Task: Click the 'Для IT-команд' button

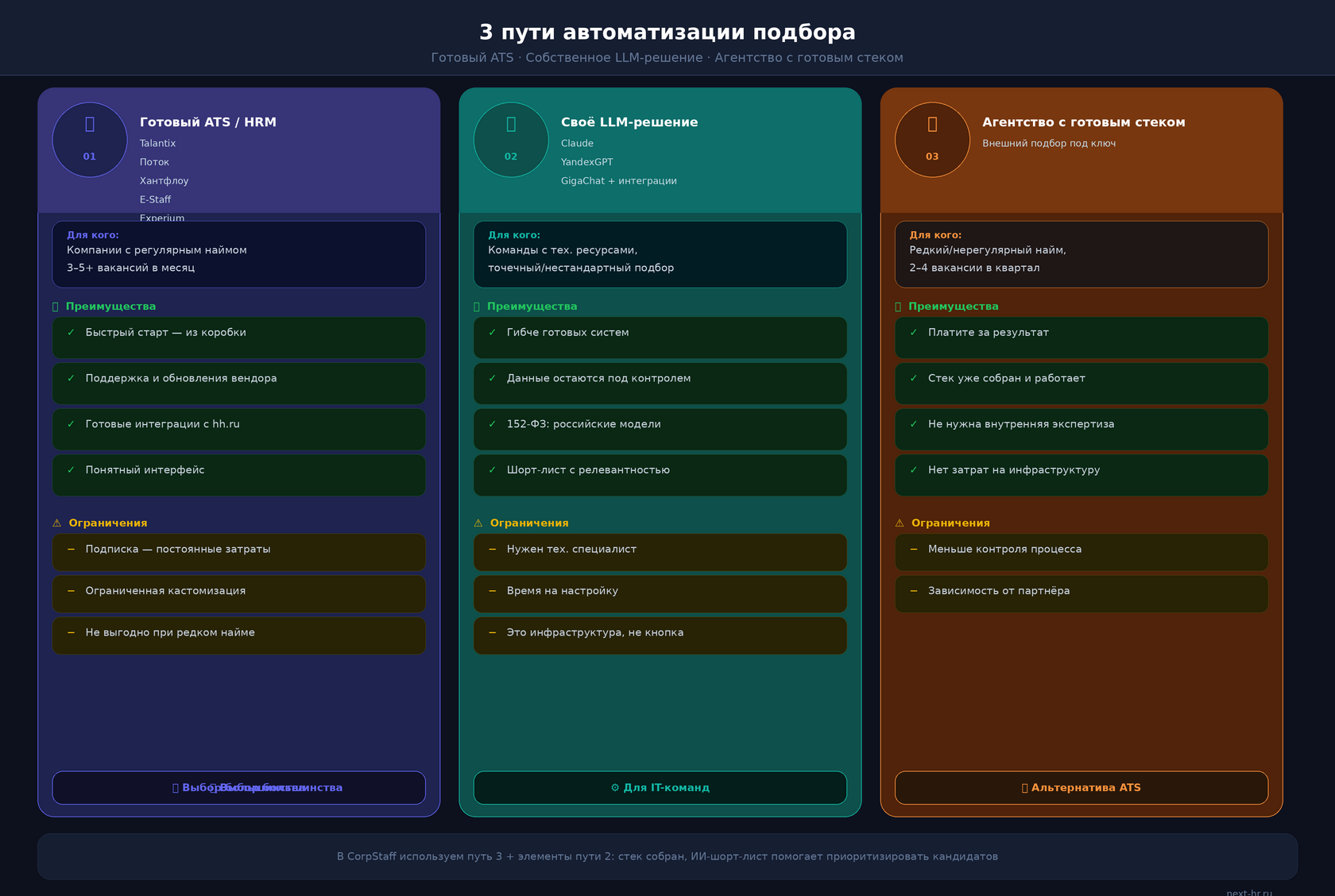Action: (660, 788)
